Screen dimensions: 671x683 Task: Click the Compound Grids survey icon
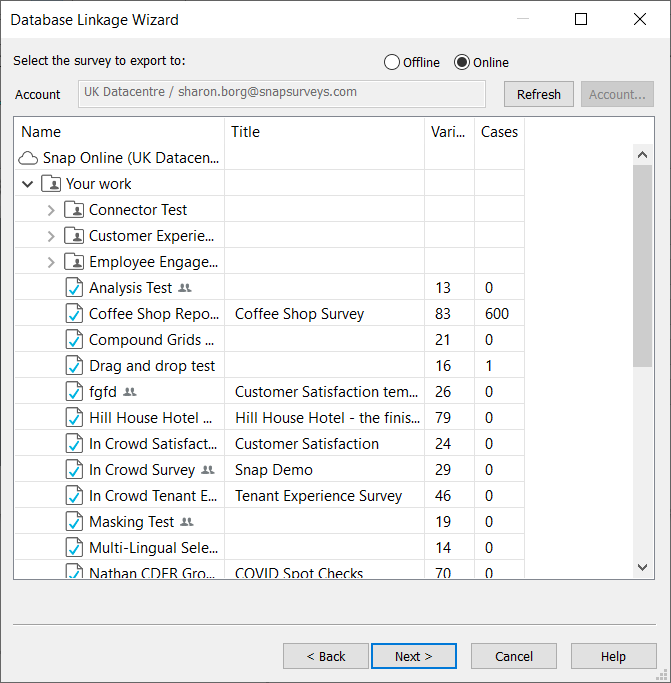click(x=74, y=340)
